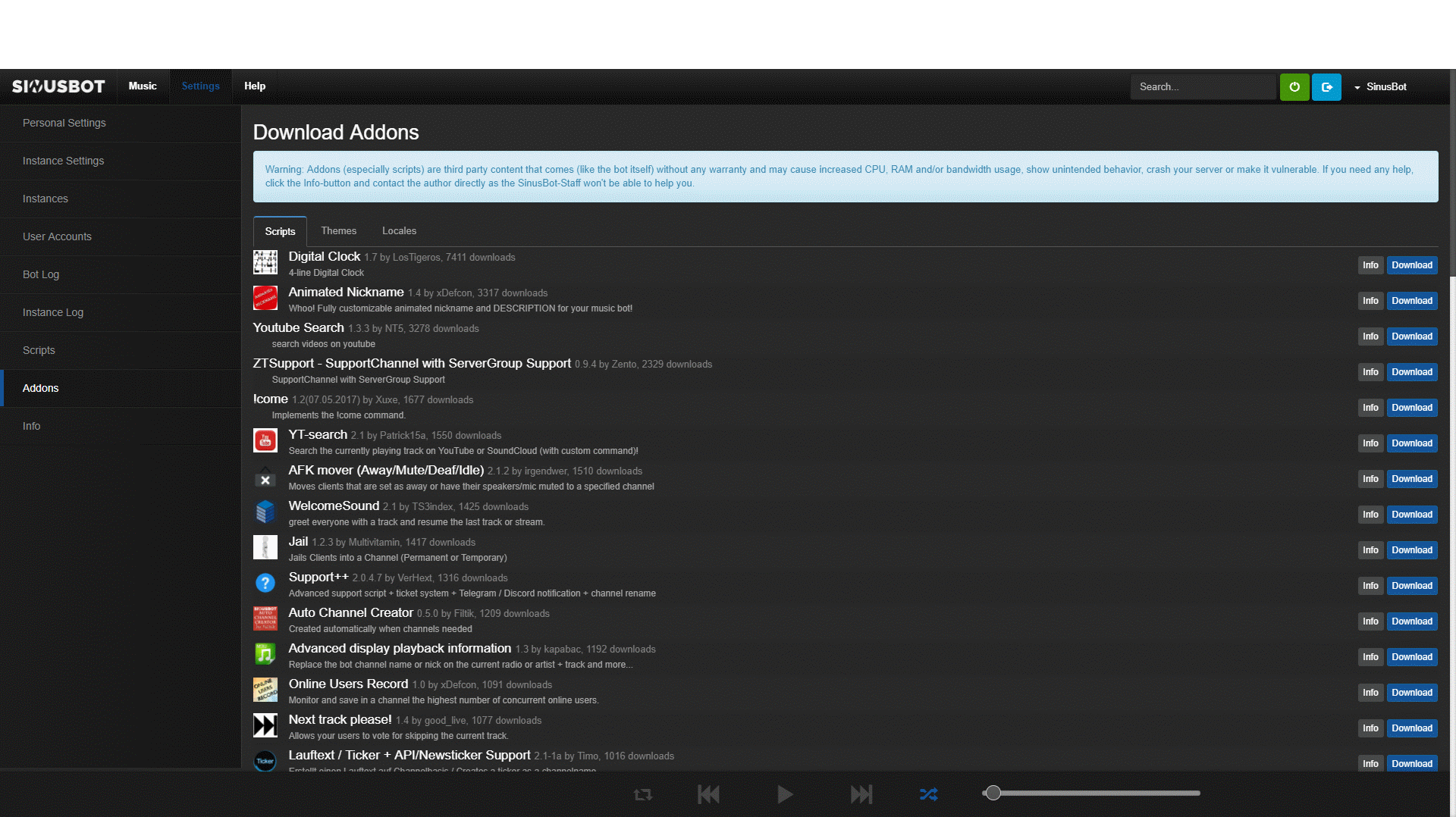Open Bot Log in the sidebar
The image size is (1456, 817).
pos(41,274)
